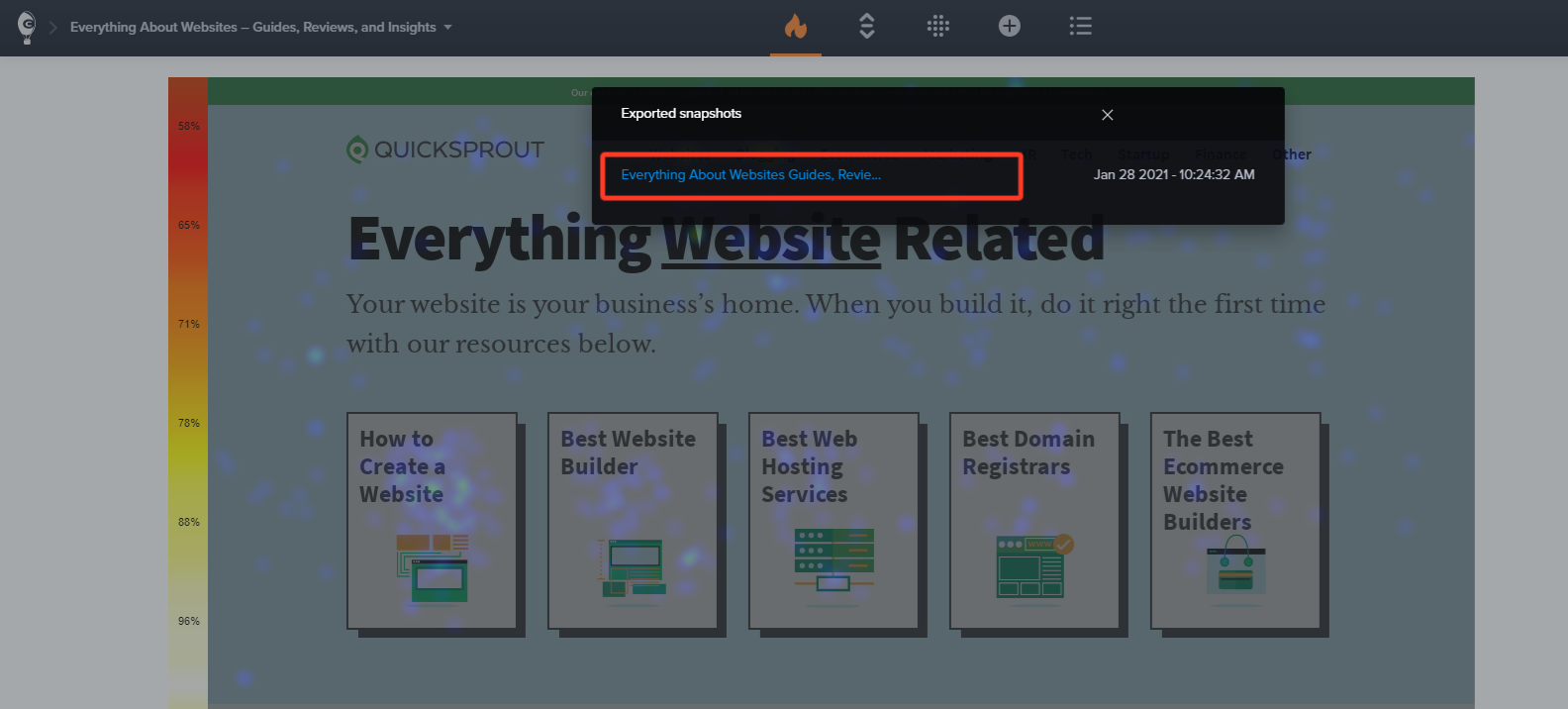Click the Quicksprout logo
The height and width of the screenshot is (709, 1568).
[x=445, y=150]
